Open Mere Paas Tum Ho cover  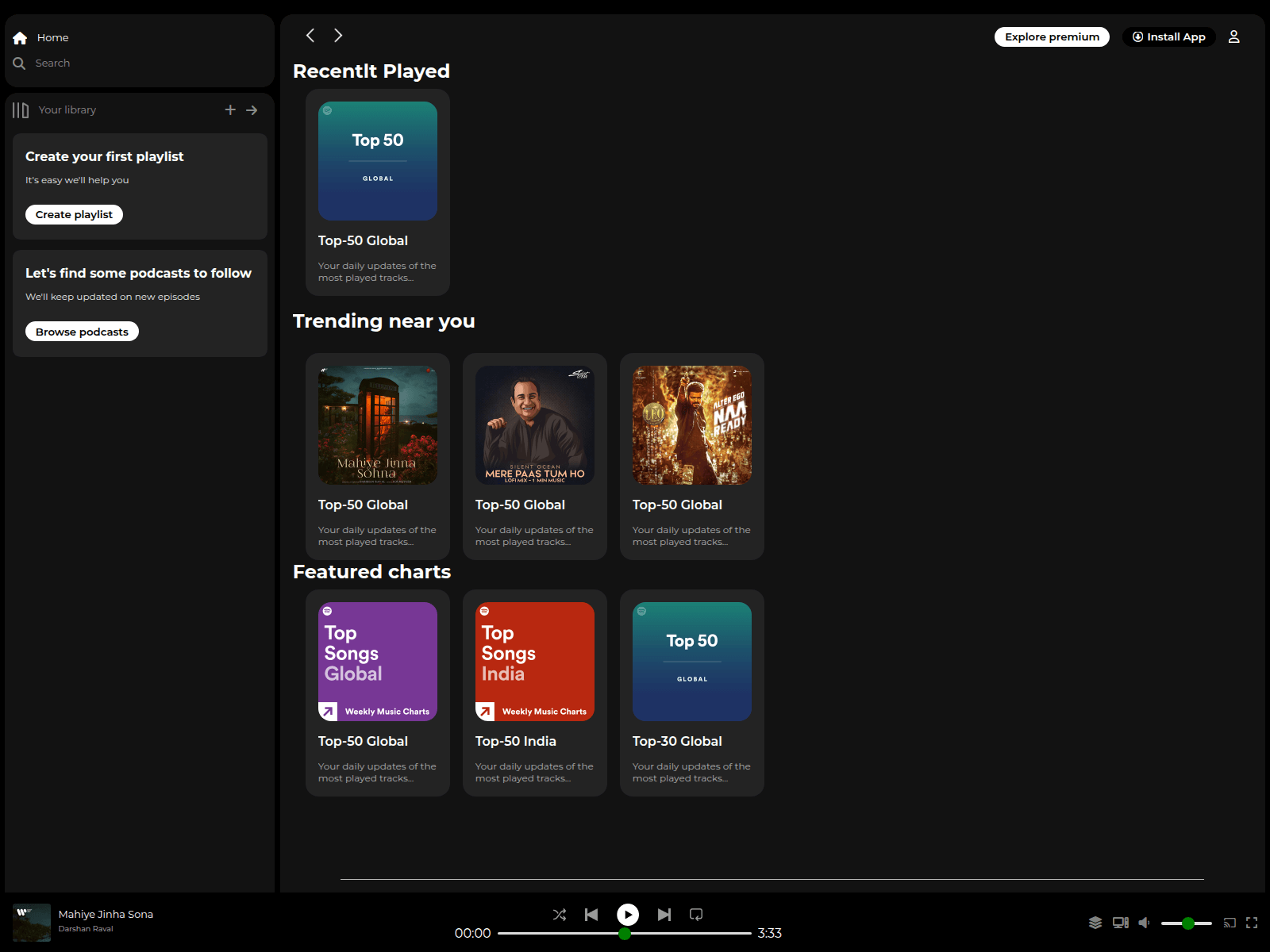(x=535, y=425)
